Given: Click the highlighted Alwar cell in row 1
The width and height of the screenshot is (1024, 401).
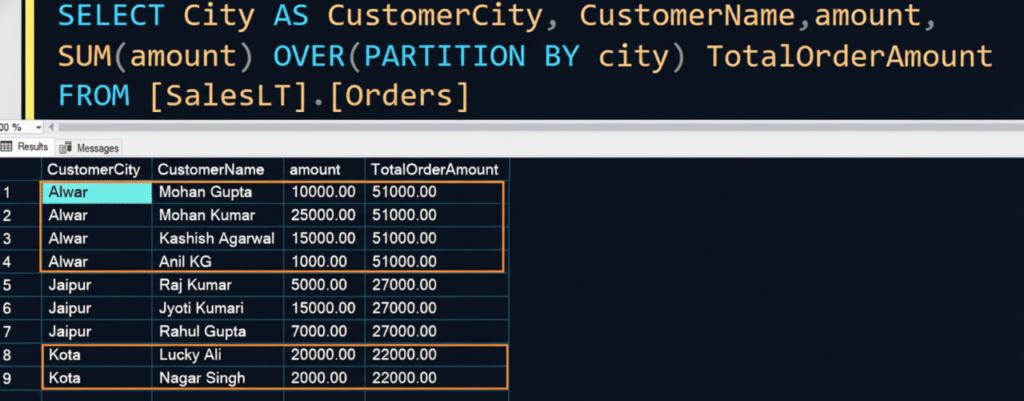Looking at the screenshot, I should (95, 191).
